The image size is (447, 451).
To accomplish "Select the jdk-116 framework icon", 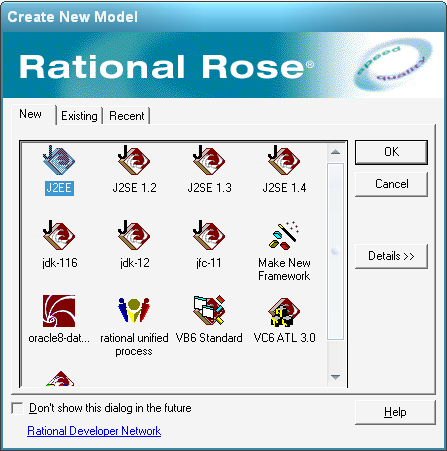I will pyautogui.click(x=59, y=235).
